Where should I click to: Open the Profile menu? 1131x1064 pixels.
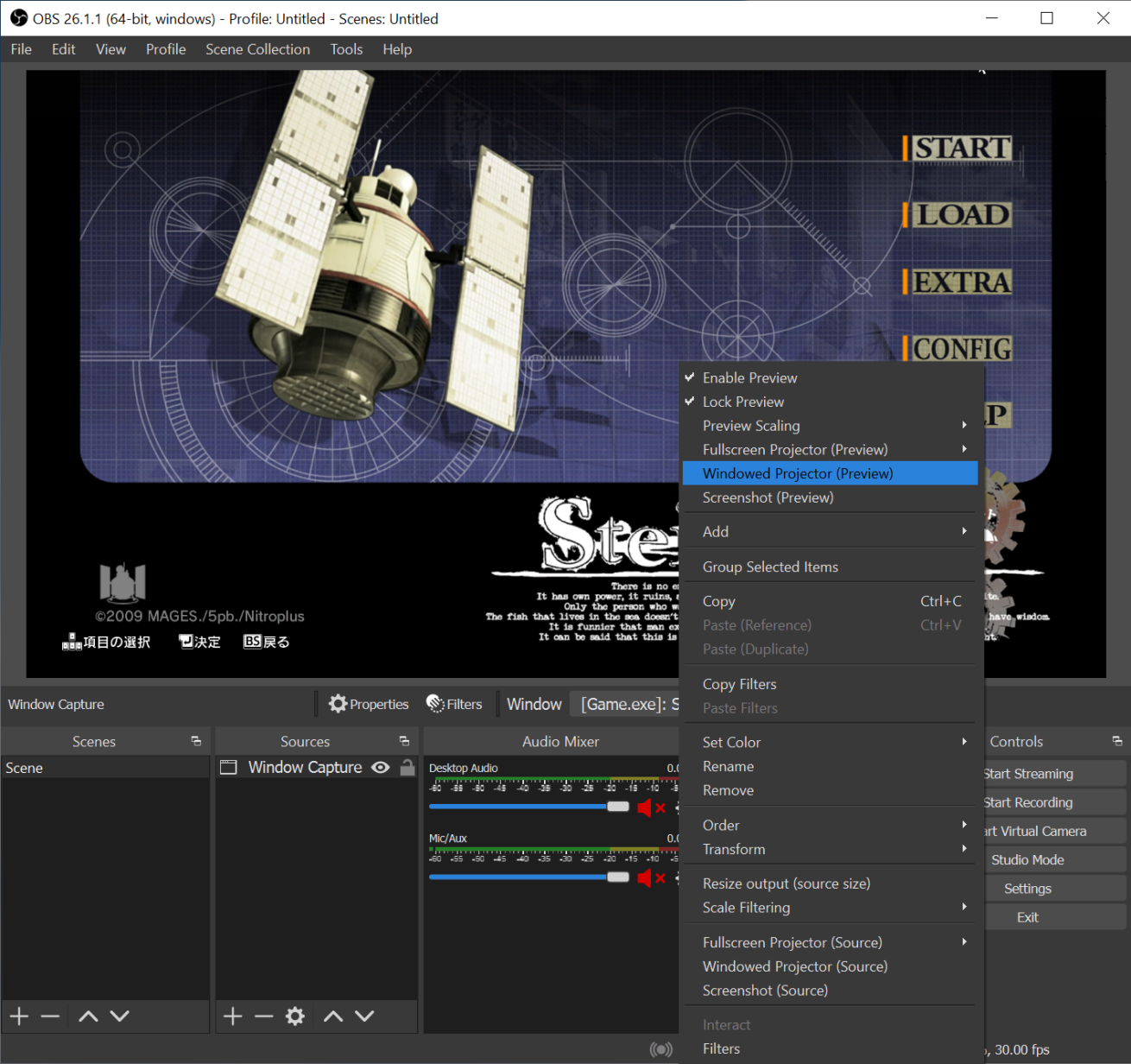pos(166,49)
